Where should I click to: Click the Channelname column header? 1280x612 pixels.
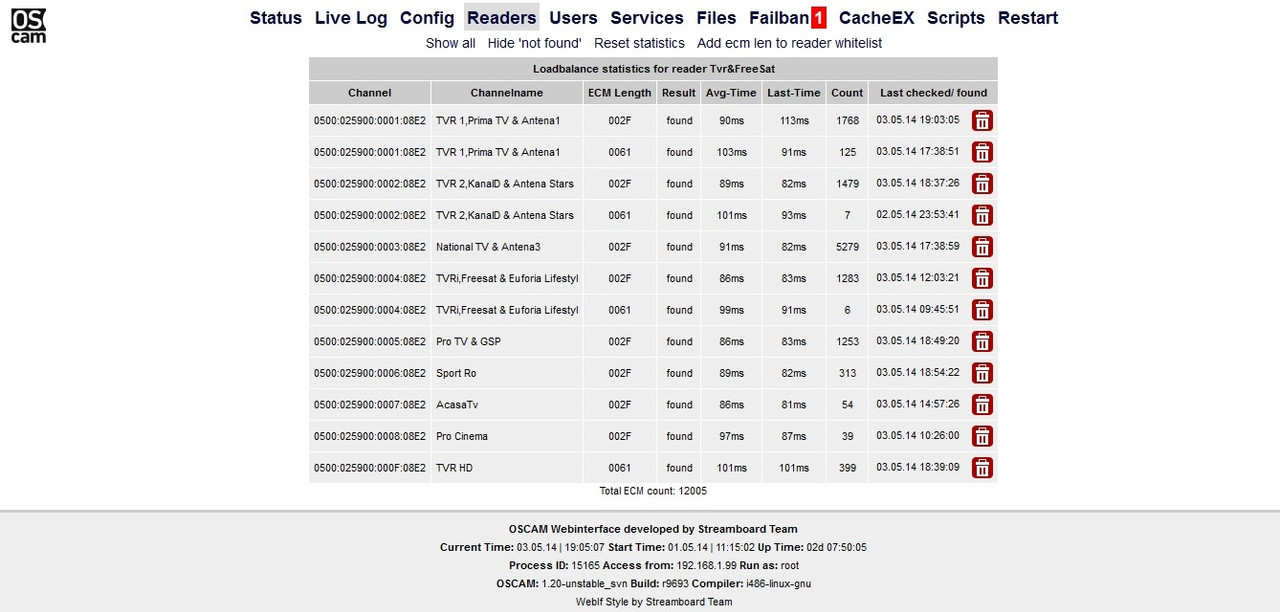[x=507, y=92]
